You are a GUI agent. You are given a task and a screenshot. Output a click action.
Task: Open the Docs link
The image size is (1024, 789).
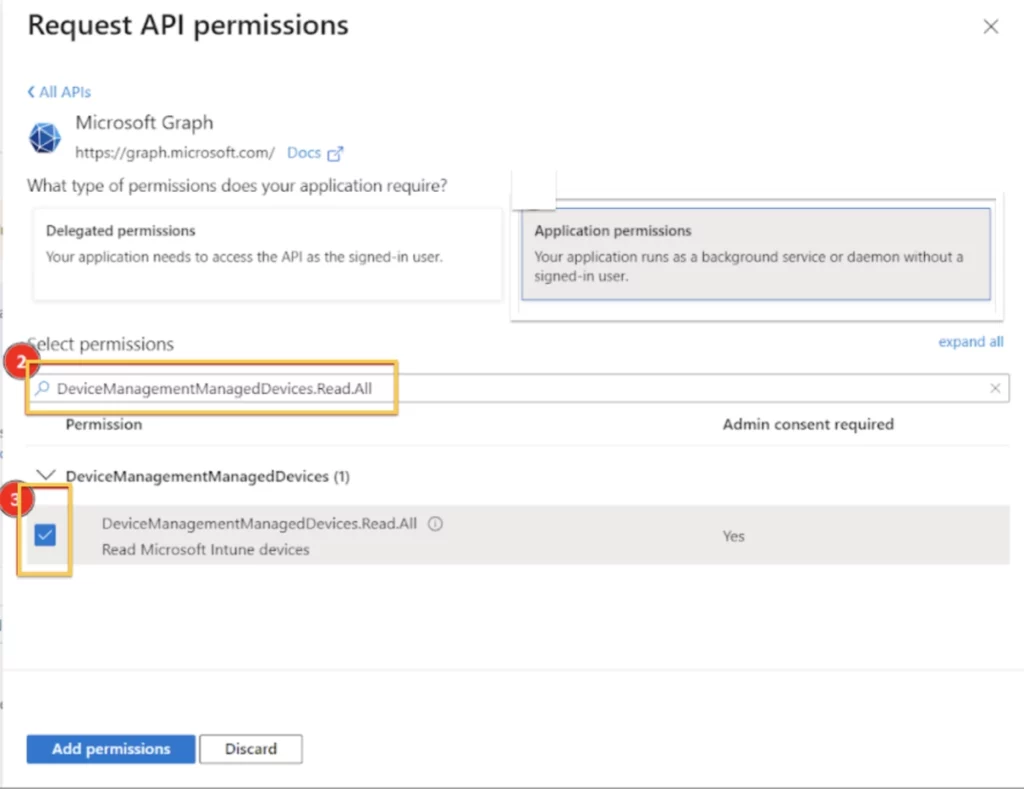pyautogui.click(x=303, y=153)
